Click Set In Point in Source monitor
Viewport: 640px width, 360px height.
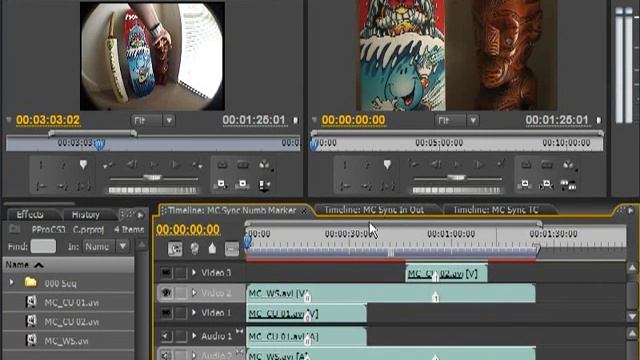pos(41,165)
